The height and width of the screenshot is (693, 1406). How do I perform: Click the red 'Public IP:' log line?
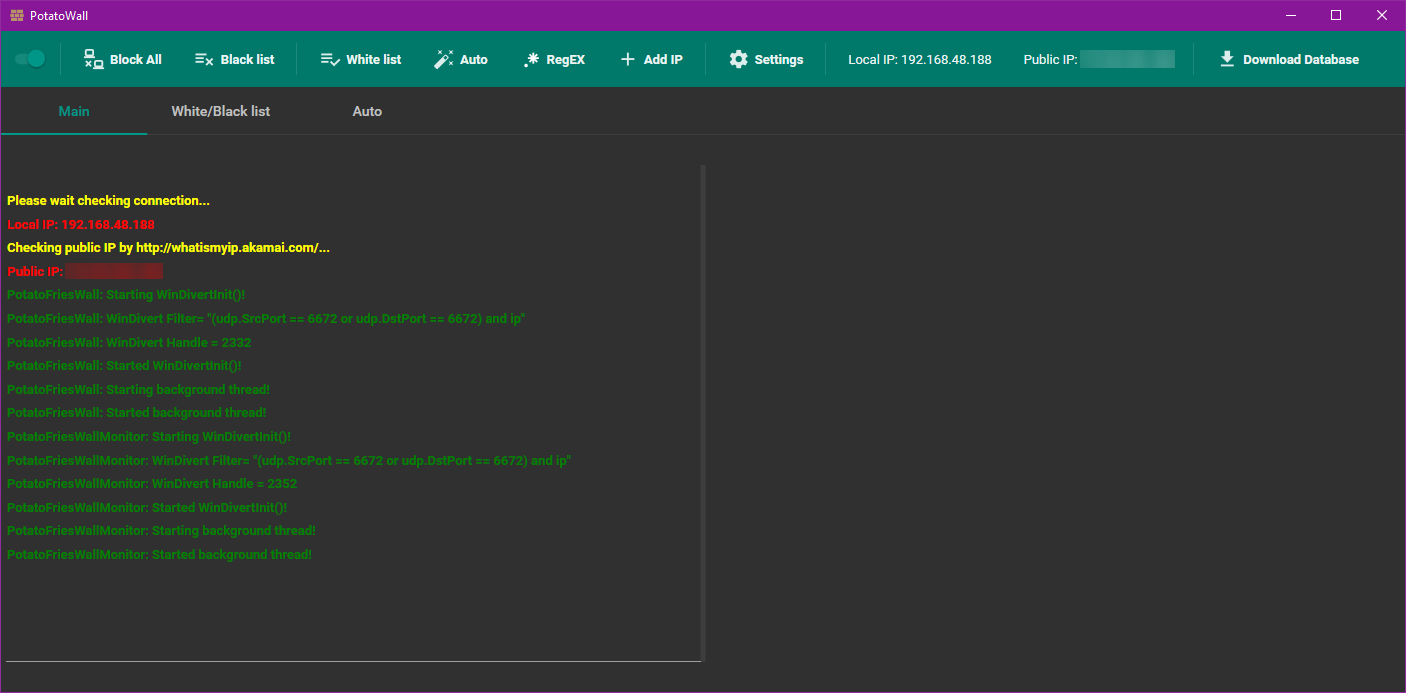(x=85, y=271)
